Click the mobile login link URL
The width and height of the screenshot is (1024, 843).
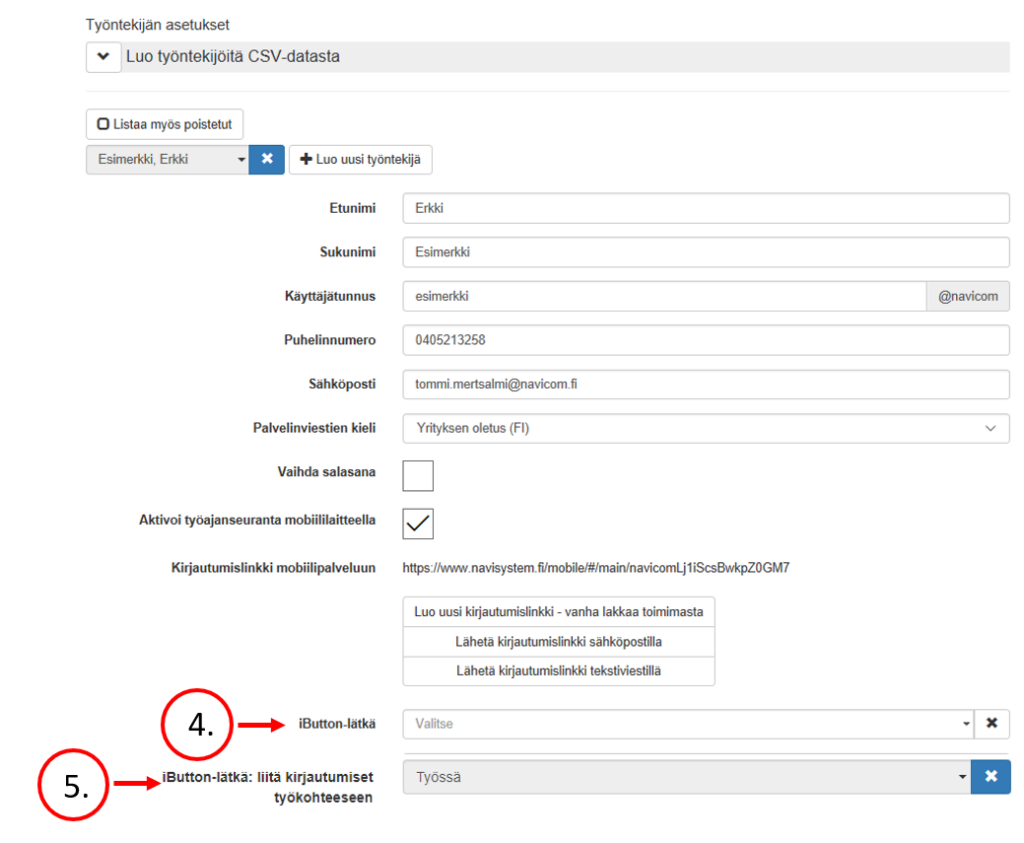[596, 568]
